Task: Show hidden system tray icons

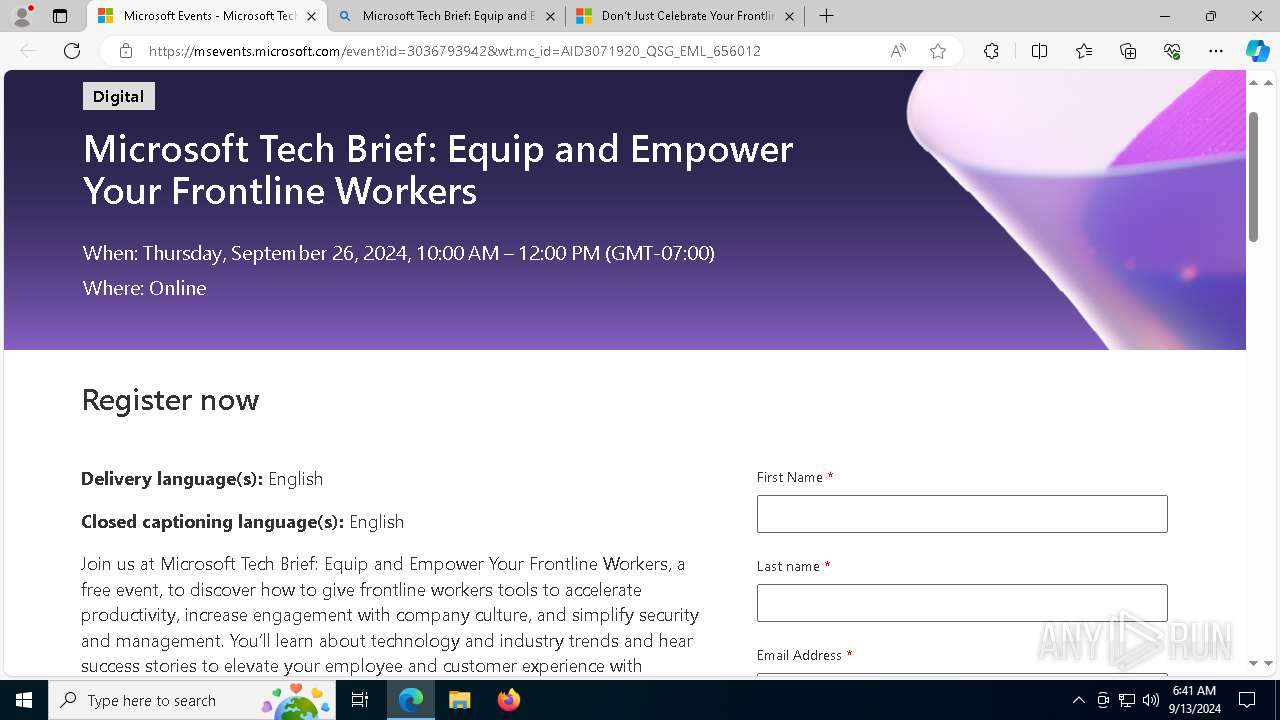Action: pyautogui.click(x=1078, y=700)
